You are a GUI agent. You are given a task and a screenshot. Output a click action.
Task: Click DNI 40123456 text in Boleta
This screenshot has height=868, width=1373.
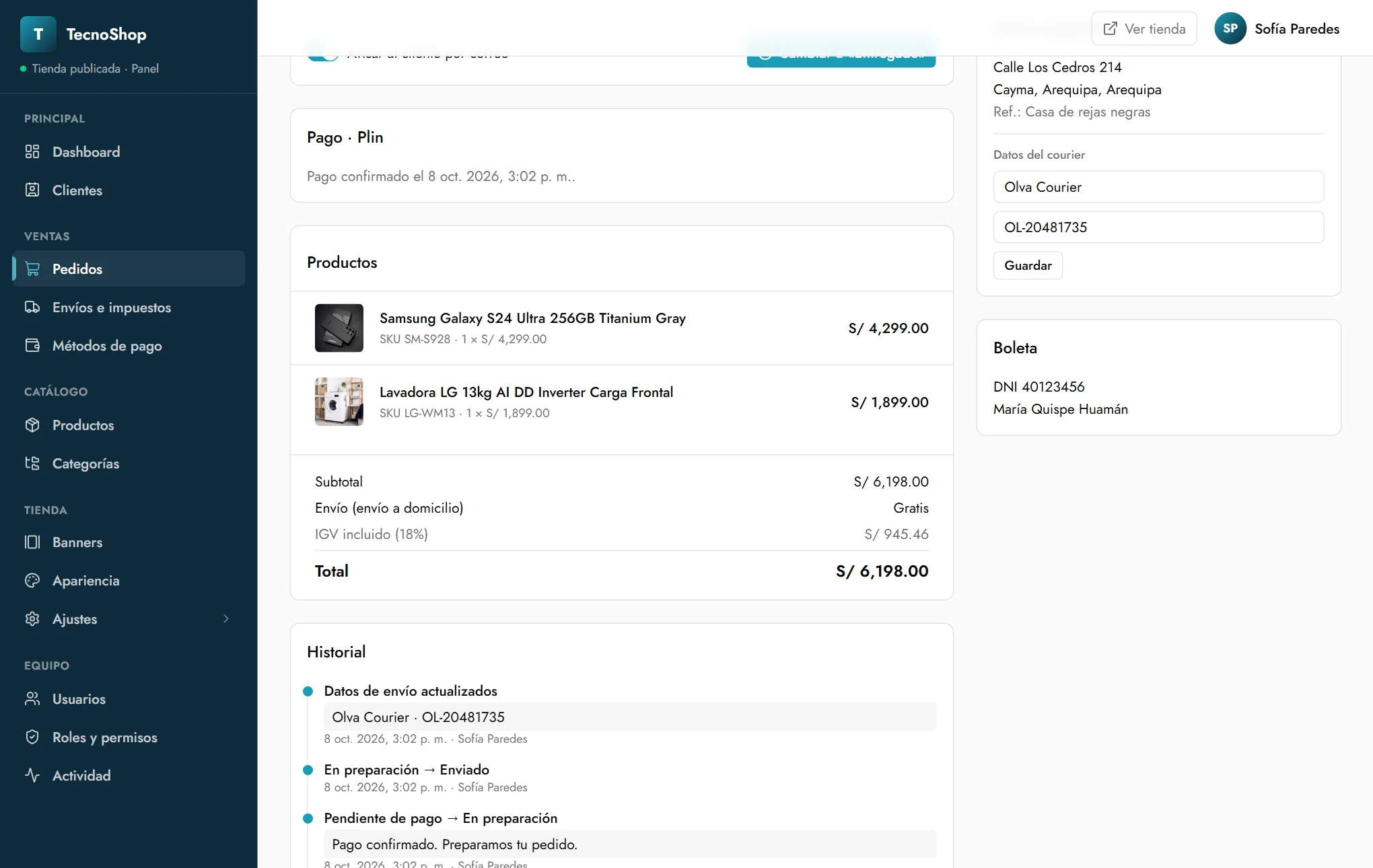pyautogui.click(x=1039, y=386)
